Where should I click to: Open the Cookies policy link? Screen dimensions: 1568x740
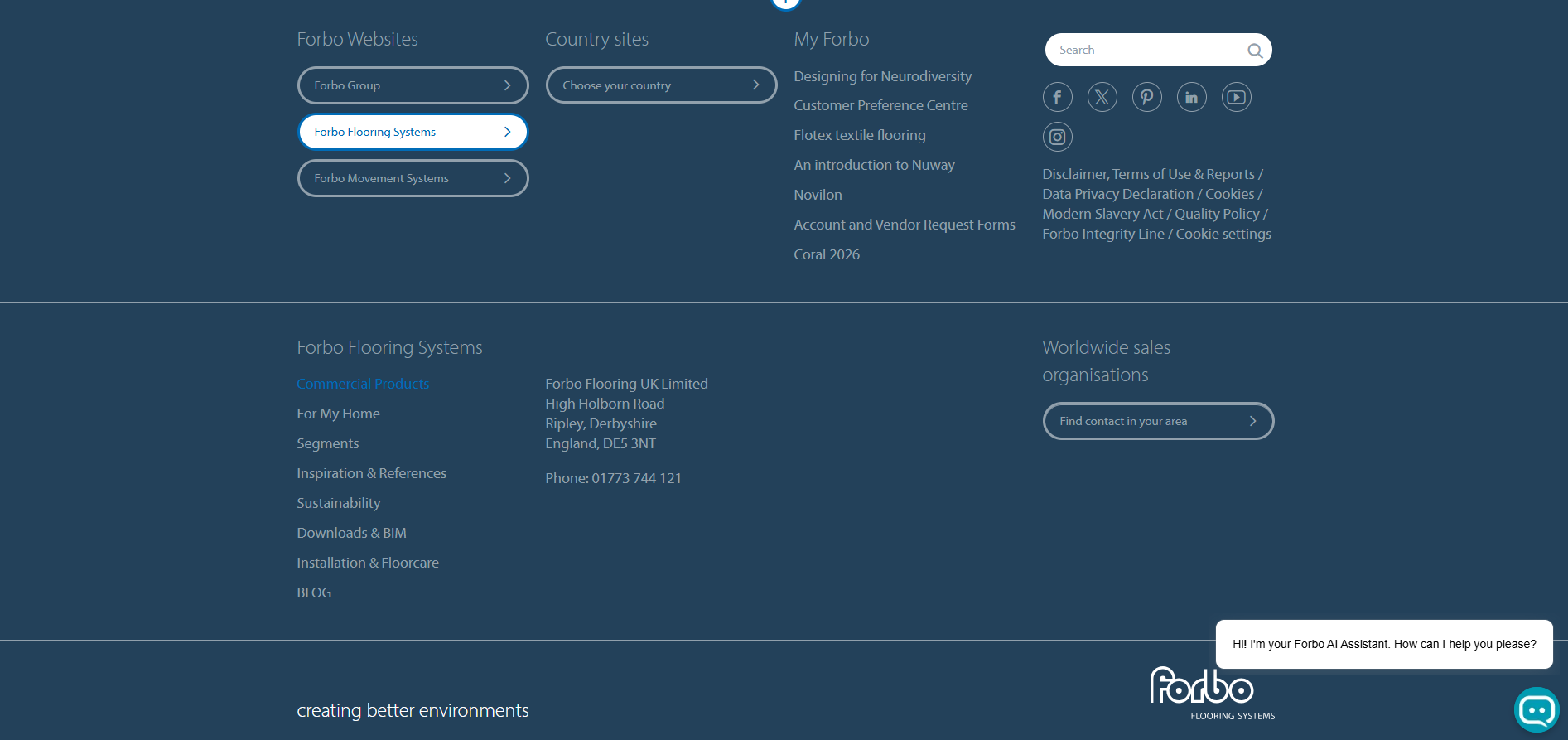(x=1230, y=194)
